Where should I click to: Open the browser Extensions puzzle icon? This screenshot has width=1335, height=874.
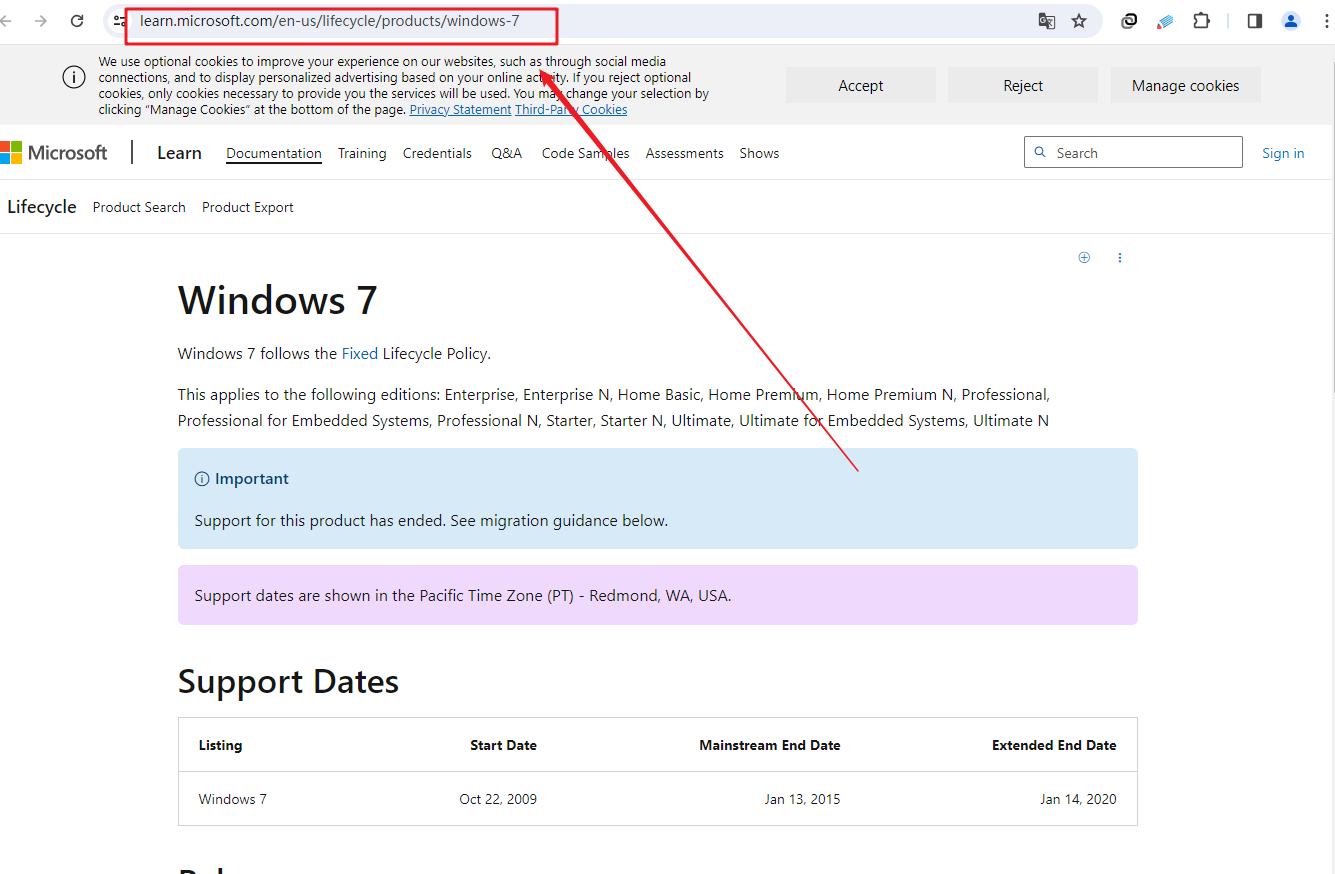tap(1201, 21)
